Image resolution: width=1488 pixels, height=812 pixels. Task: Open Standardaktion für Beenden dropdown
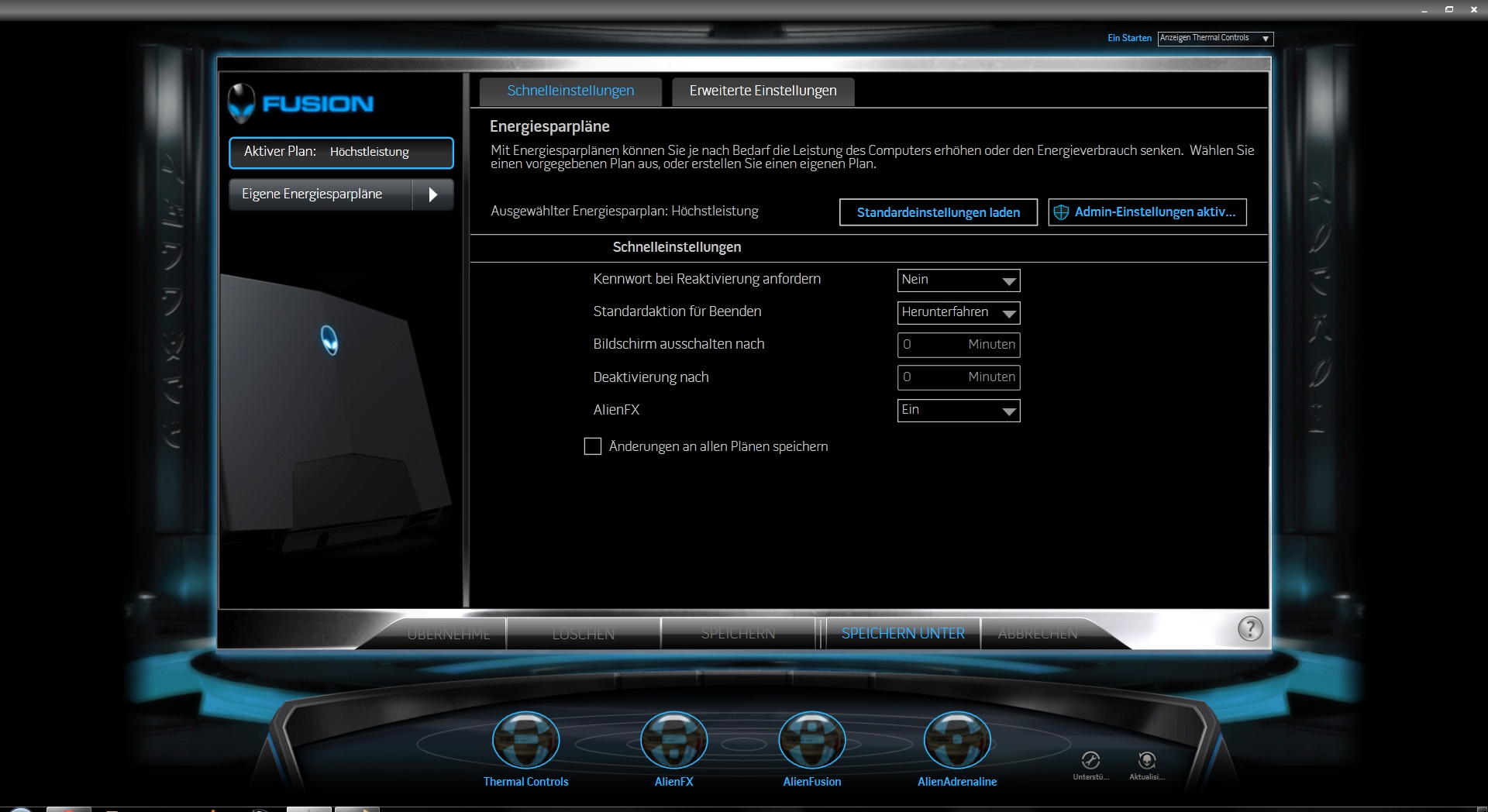click(959, 313)
